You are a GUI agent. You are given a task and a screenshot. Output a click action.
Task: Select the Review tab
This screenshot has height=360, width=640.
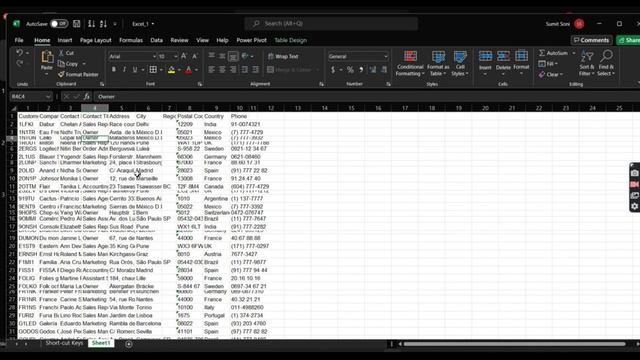179,40
